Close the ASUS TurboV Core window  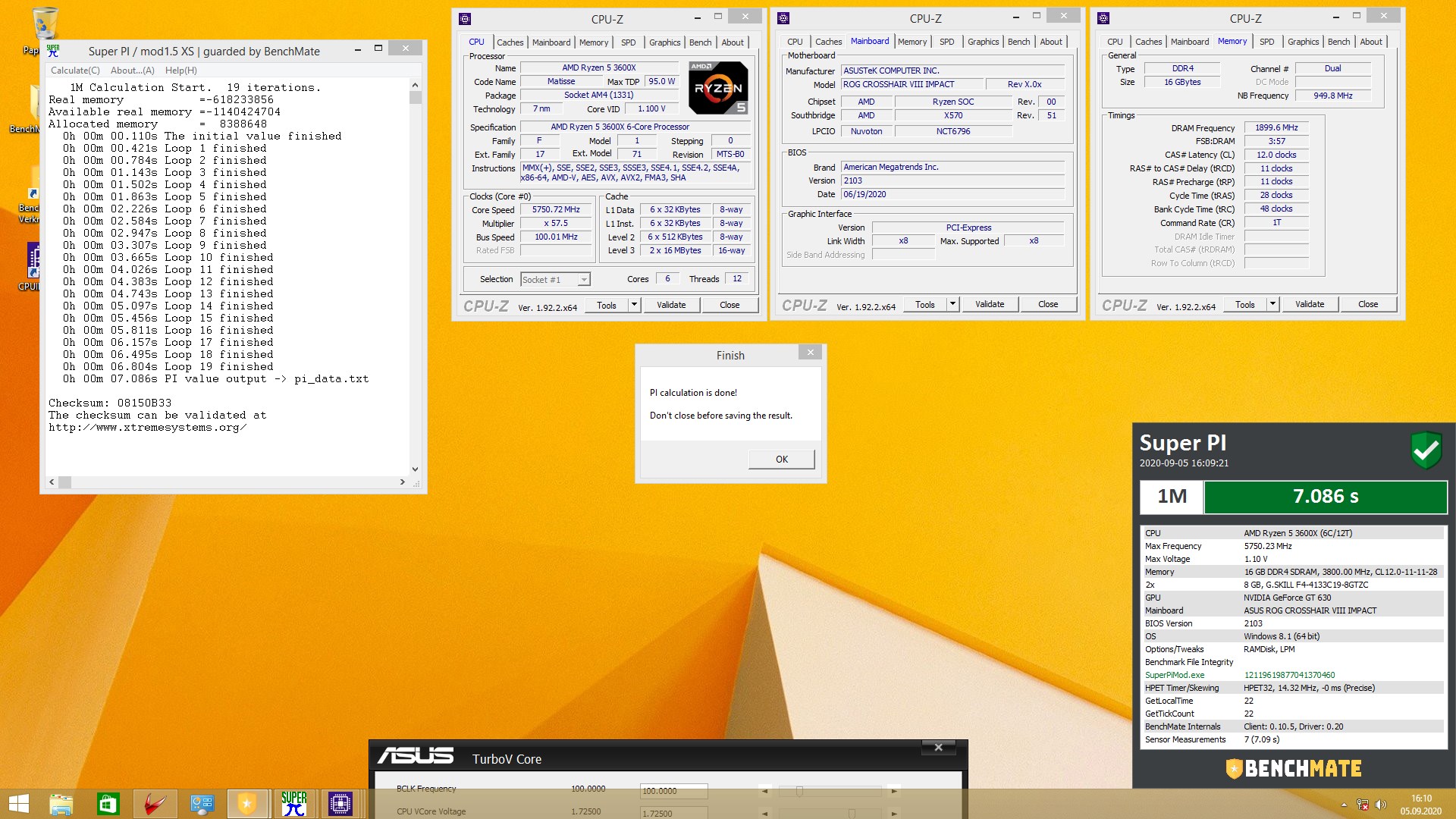tap(938, 748)
